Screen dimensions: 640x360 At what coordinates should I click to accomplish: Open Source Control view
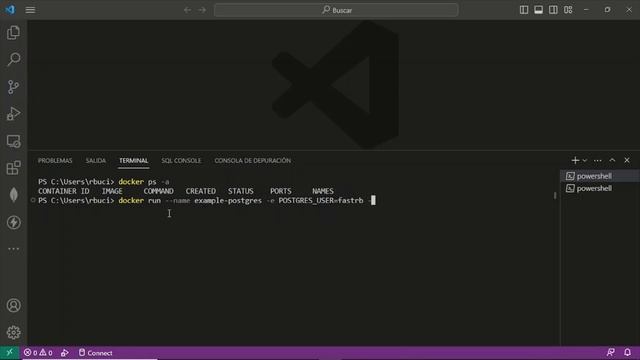tap(13, 87)
